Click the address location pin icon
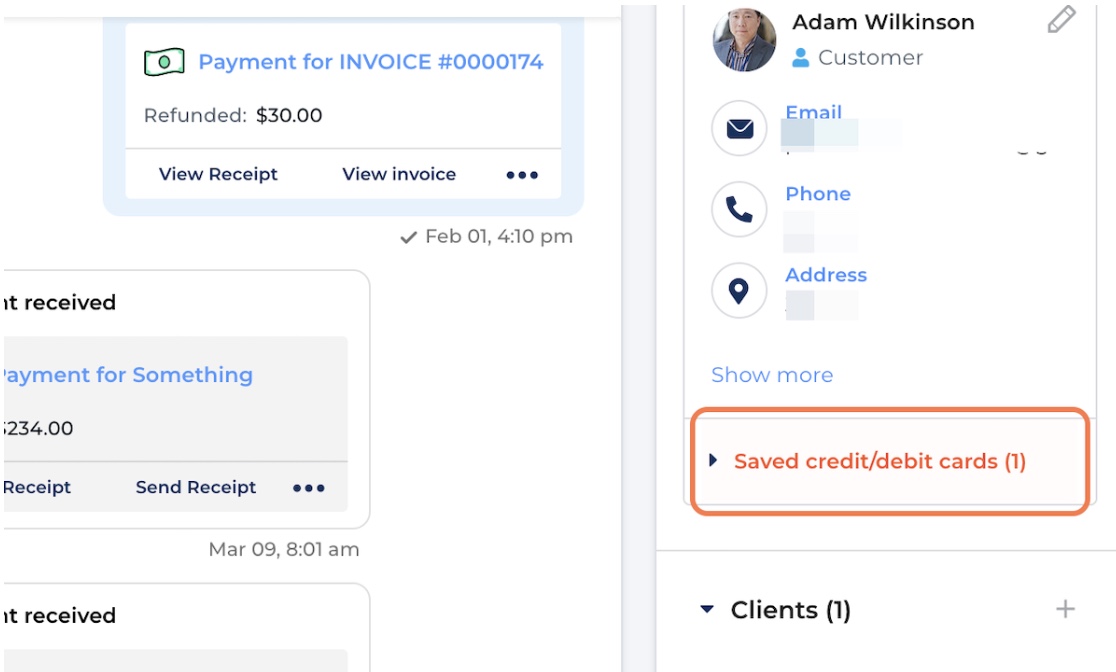Image resolution: width=1116 pixels, height=672 pixels. pos(739,290)
